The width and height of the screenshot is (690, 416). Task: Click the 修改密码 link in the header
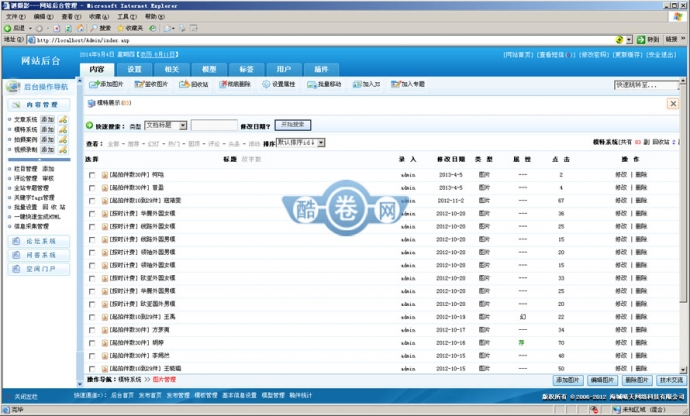[594, 55]
